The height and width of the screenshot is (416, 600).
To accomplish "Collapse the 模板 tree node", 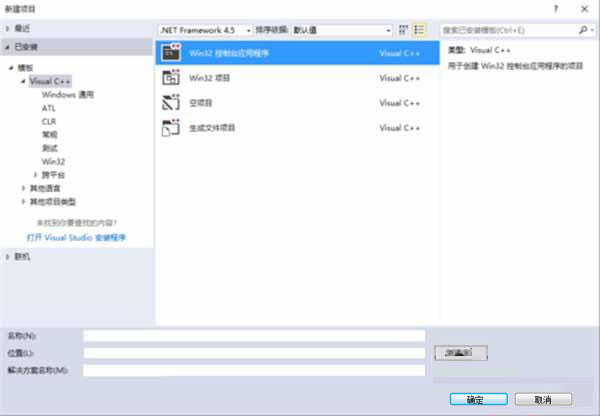I will tap(11, 68).
